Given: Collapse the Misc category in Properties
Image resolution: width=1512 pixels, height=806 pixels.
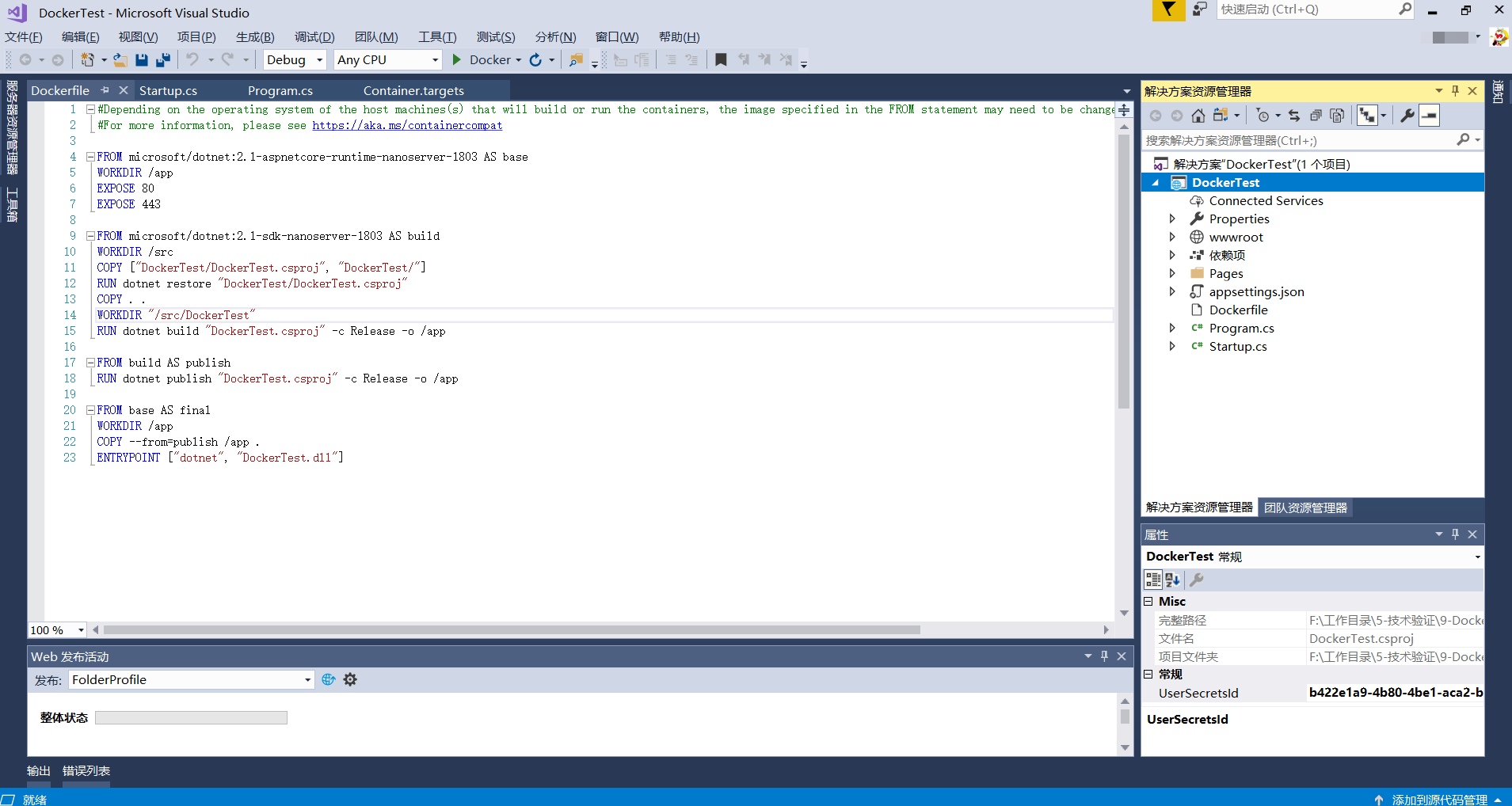Looking at the screenshot, I should [1148, 602].
